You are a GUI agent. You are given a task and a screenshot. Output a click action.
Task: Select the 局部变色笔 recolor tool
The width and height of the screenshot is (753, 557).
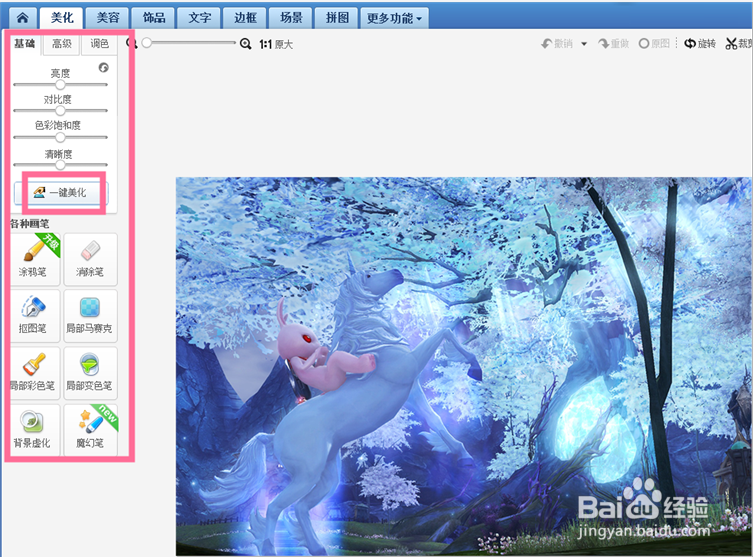(x=90, y=373)
